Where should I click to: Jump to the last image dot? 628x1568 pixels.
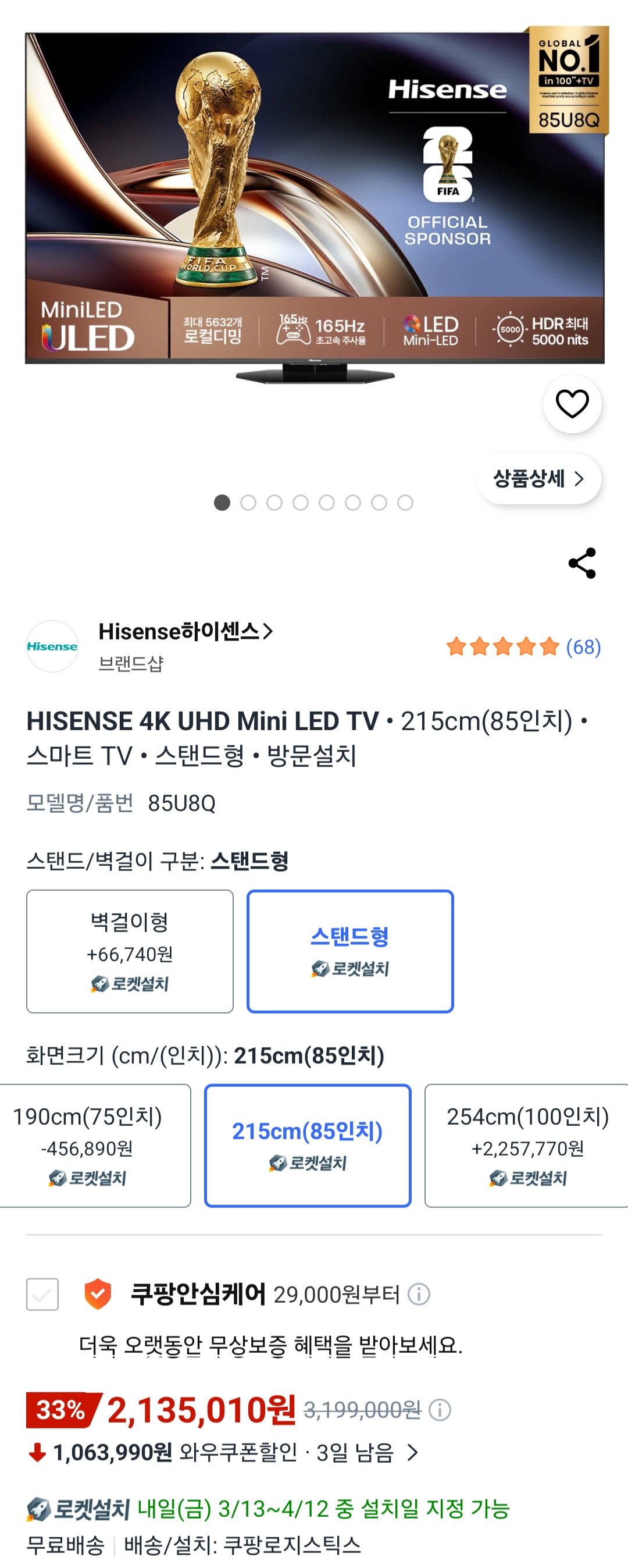[405, 503]
